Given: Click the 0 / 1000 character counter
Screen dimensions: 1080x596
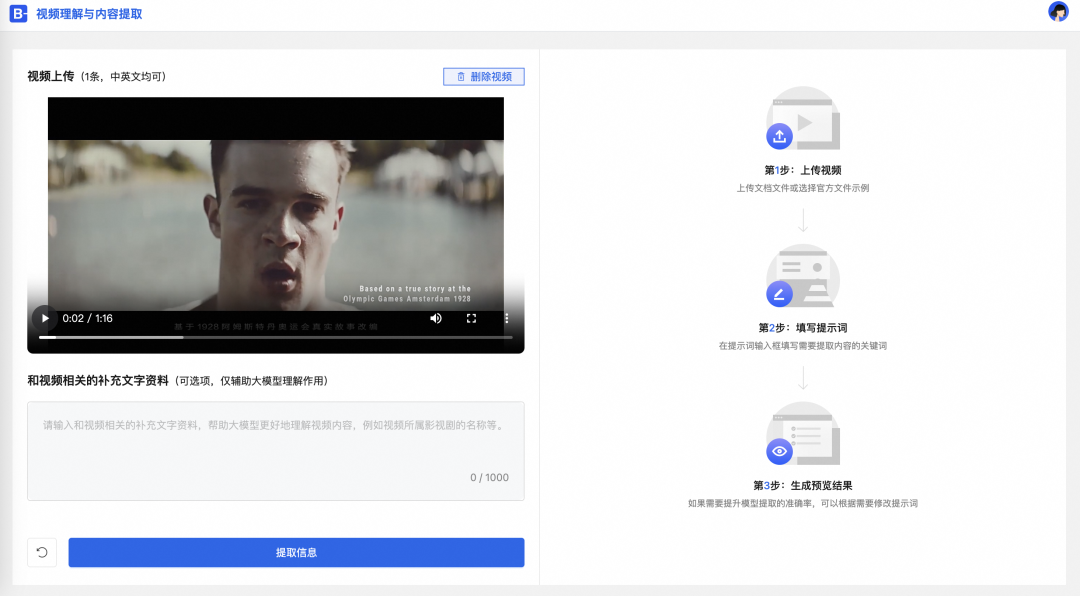Looking at the screenshot, I should coord(490,477).
